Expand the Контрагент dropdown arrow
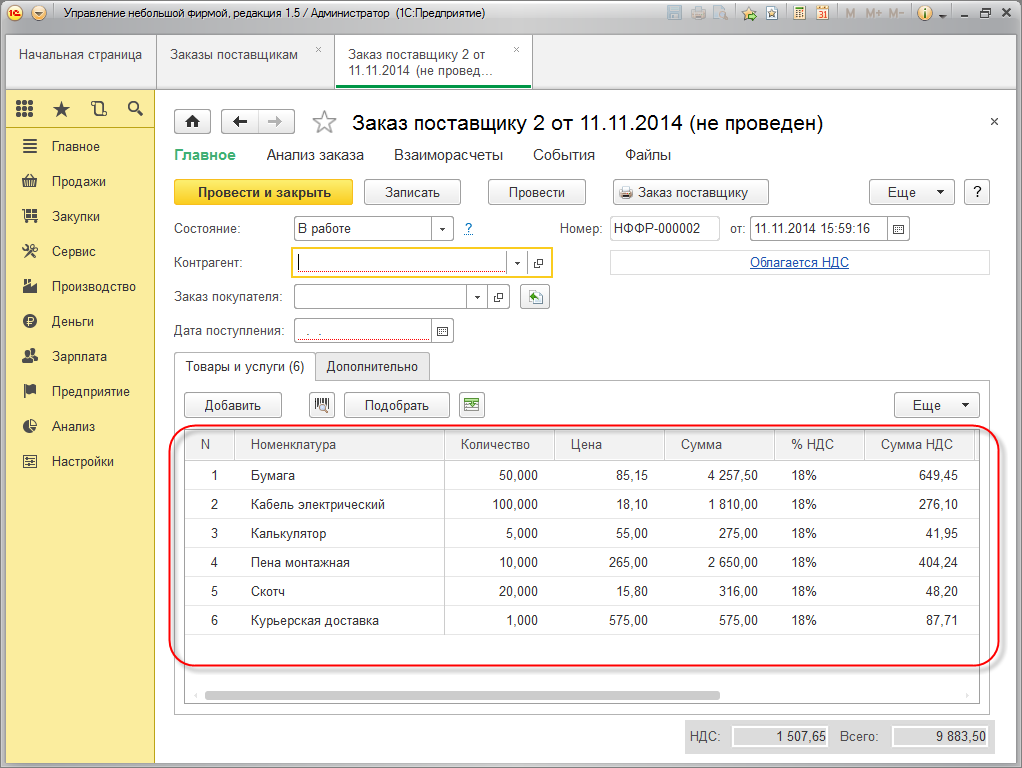1022x768 pixels. click(517, 263)
